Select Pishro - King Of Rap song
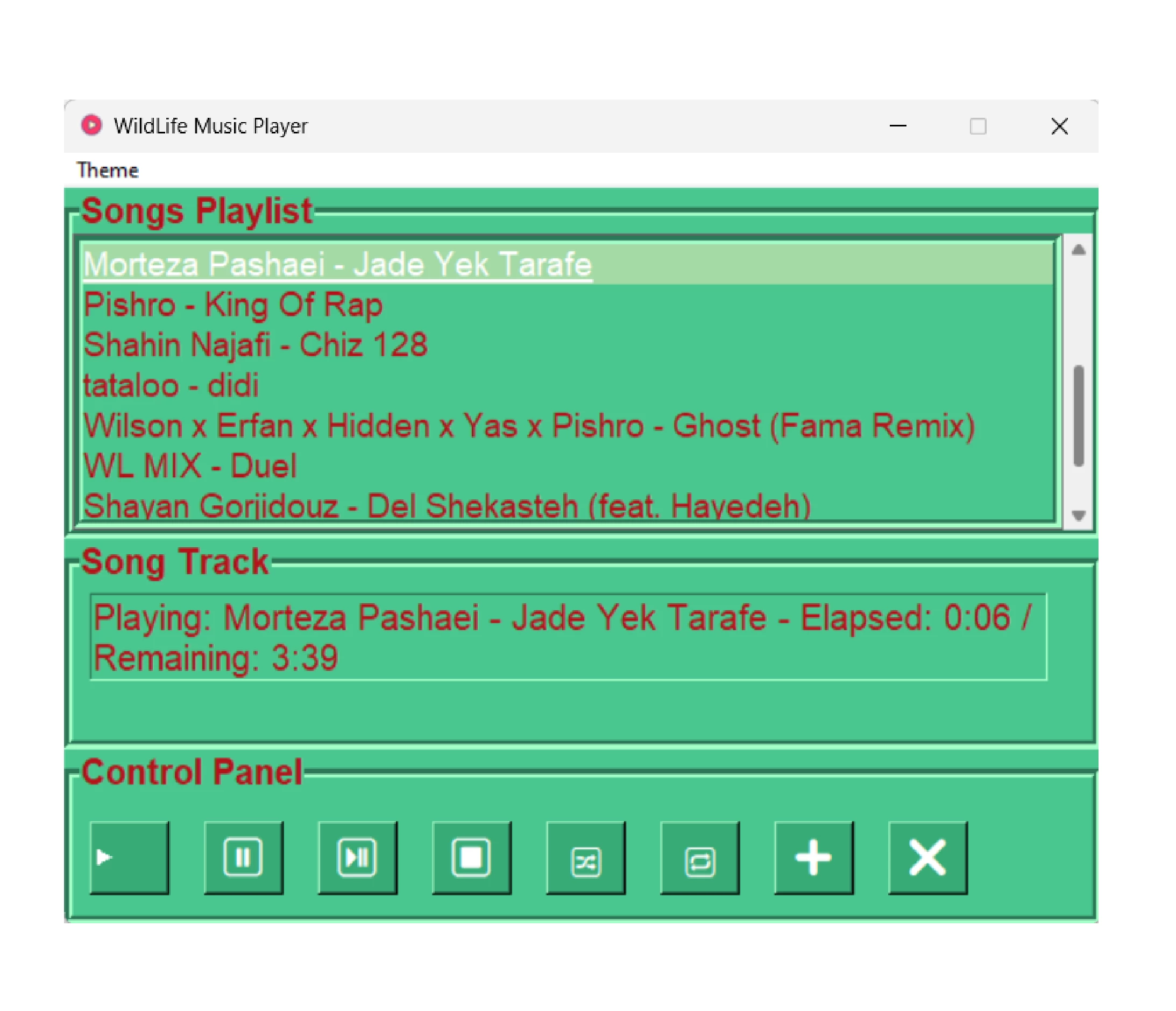 click(x=233, y=305)
